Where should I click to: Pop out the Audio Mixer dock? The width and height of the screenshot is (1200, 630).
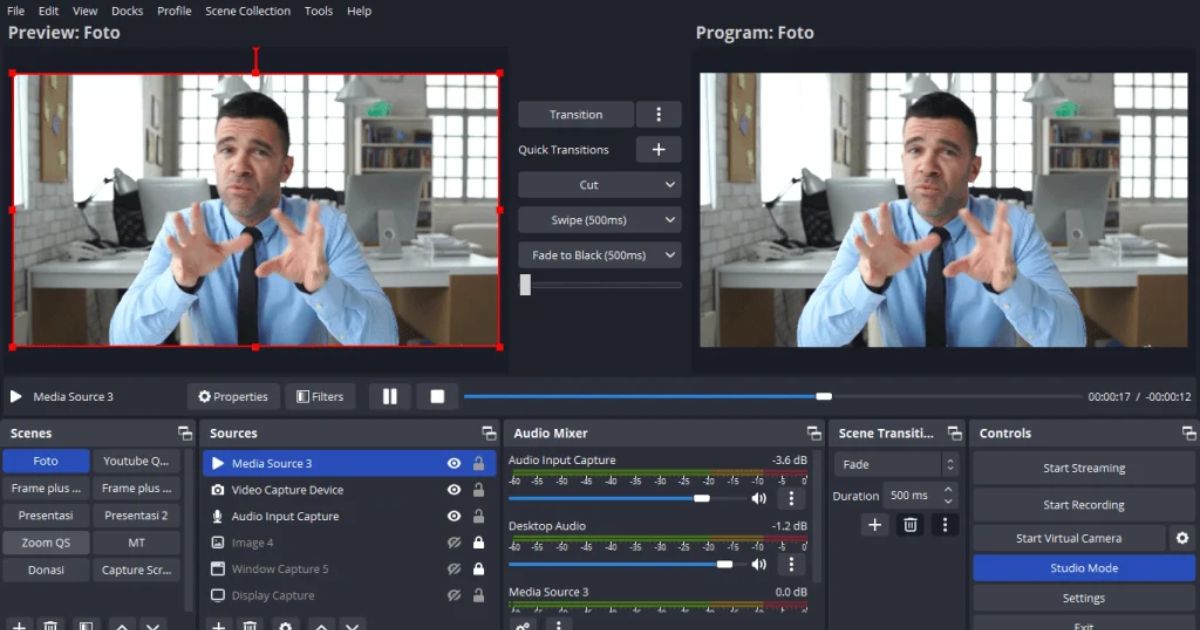click(x=814, y=433)
